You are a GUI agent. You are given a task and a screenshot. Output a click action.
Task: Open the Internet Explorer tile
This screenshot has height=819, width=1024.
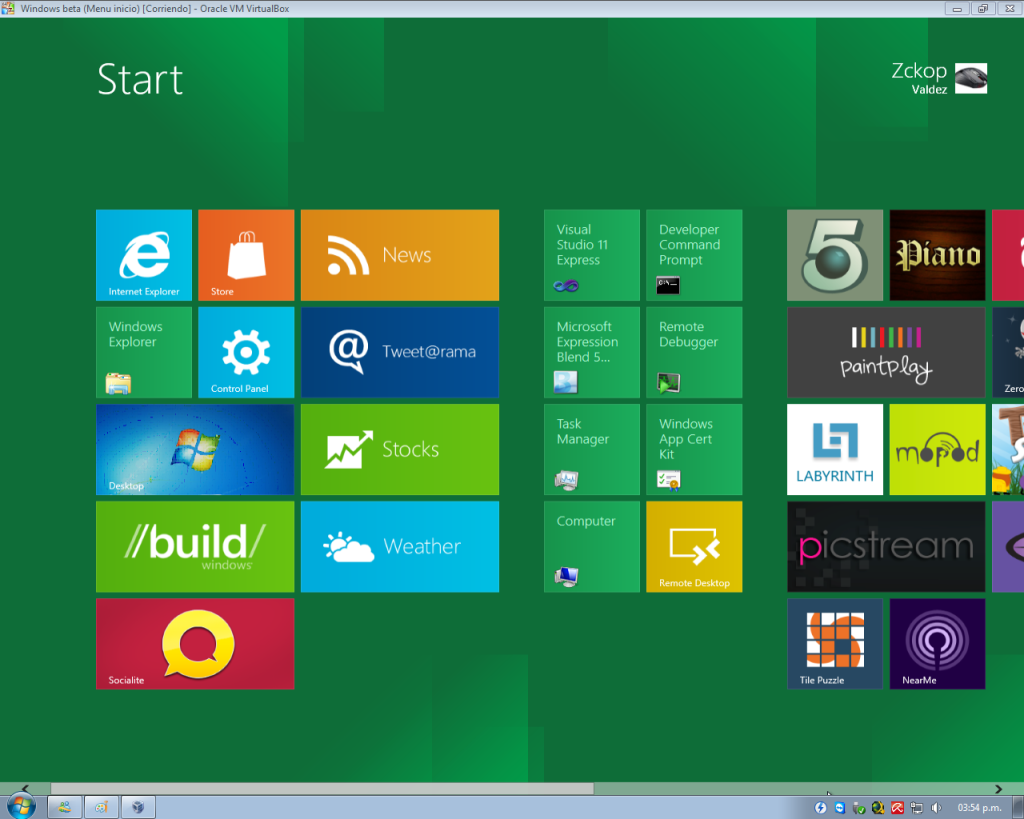pos(144,255)
